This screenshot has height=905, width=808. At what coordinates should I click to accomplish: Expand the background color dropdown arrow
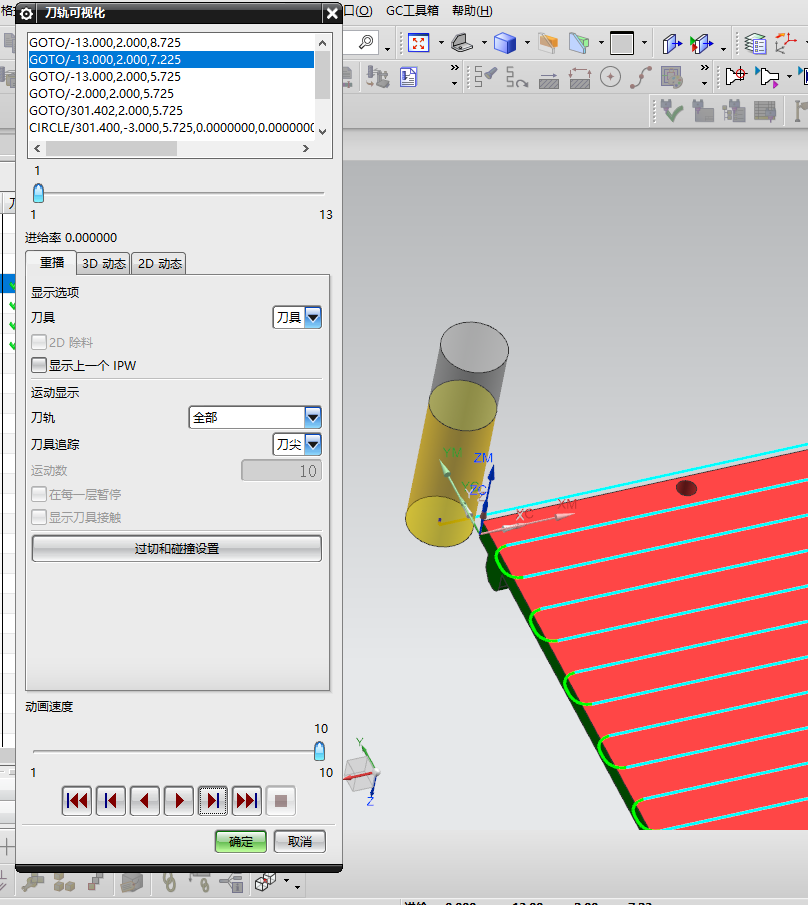[644, 43]
